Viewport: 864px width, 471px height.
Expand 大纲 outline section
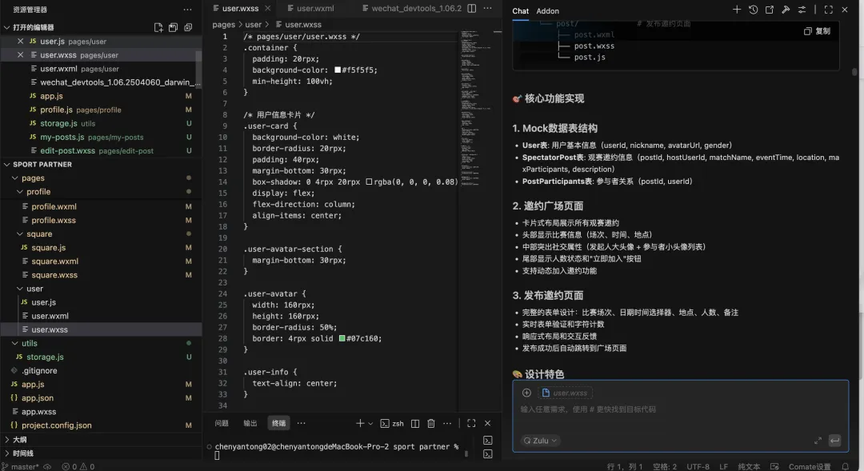pos(15,440)
